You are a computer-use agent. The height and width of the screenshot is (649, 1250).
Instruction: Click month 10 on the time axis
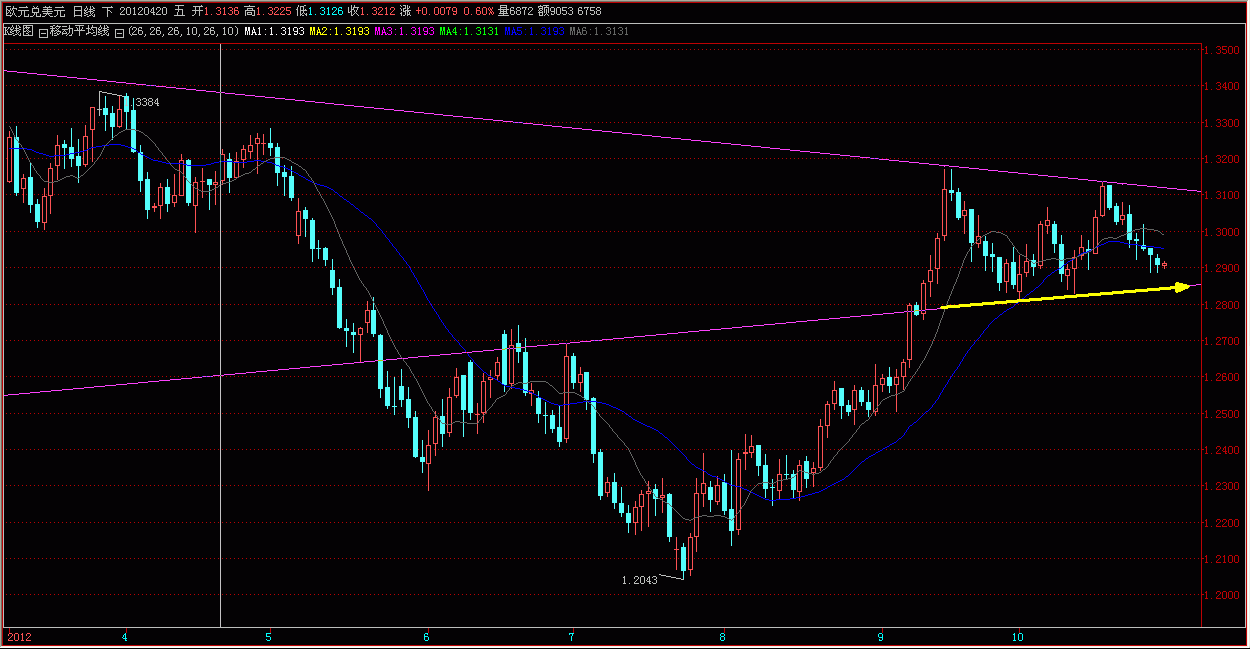point(1017,636)
